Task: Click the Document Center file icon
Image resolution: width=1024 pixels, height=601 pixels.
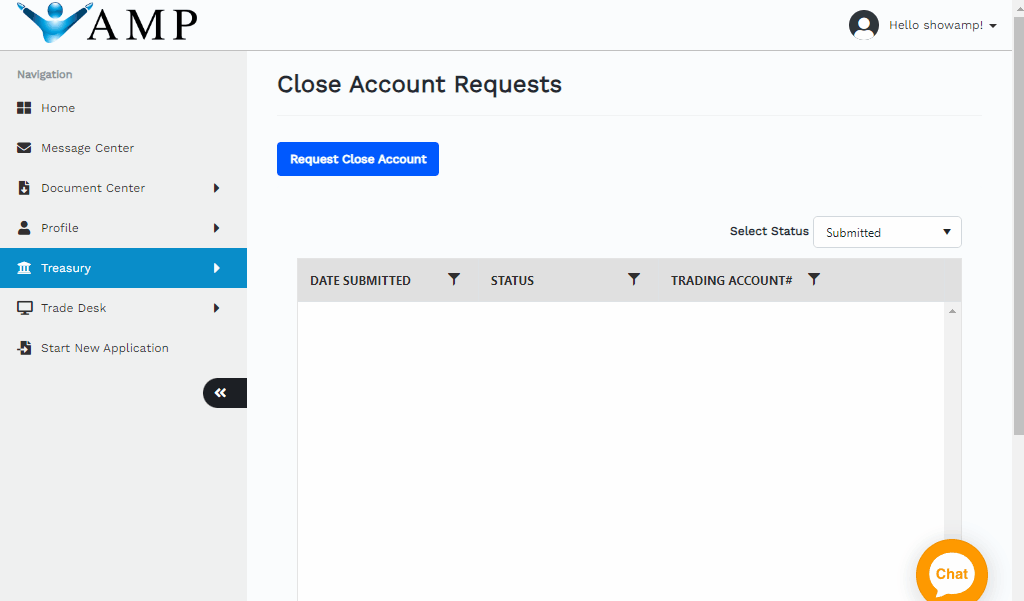Action: [25, 188]
